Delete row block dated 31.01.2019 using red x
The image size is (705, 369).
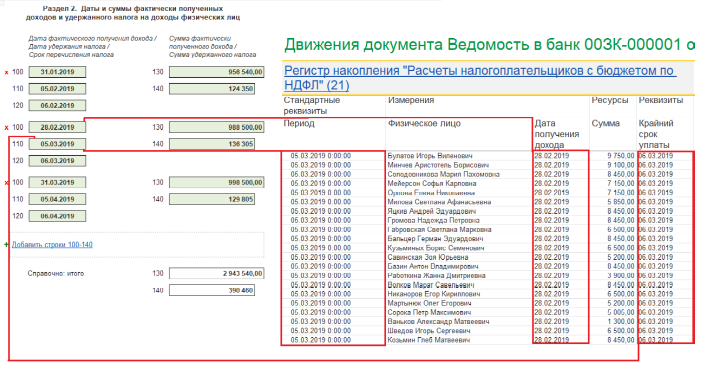(x=6, y=72)
